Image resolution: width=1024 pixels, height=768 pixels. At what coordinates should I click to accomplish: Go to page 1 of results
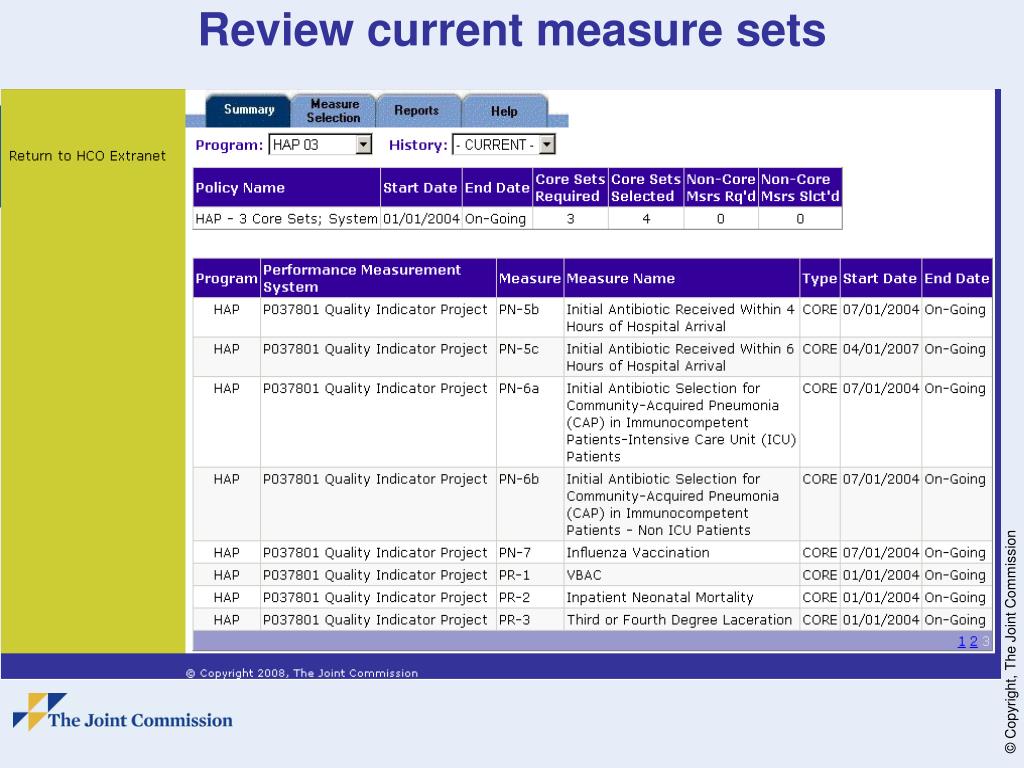961,642
